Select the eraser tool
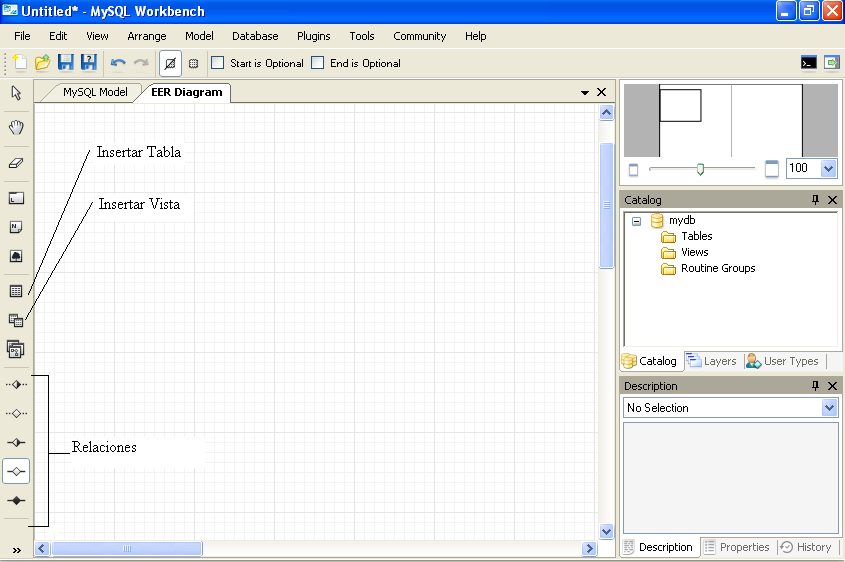This screenshot has width=845, height=562. pos(16,163)
